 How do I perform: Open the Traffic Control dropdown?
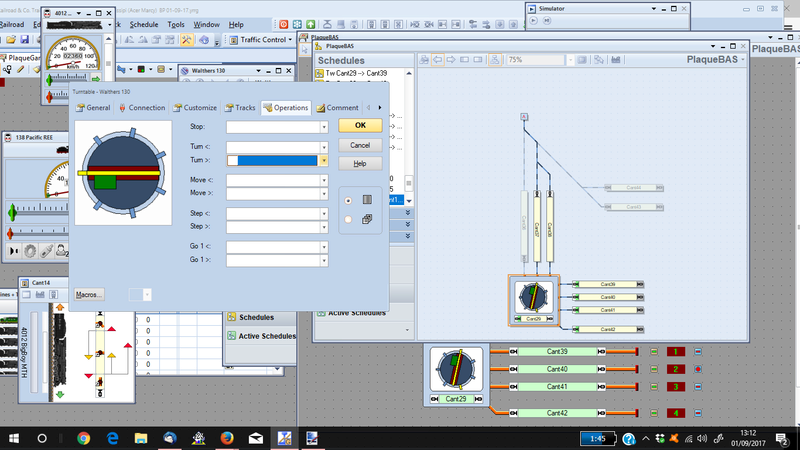coord(261,40)
